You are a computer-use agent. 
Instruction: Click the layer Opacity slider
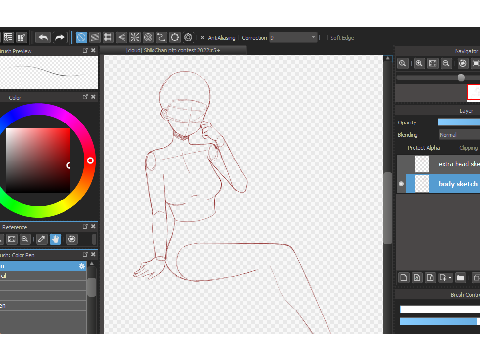click(459, 122)
